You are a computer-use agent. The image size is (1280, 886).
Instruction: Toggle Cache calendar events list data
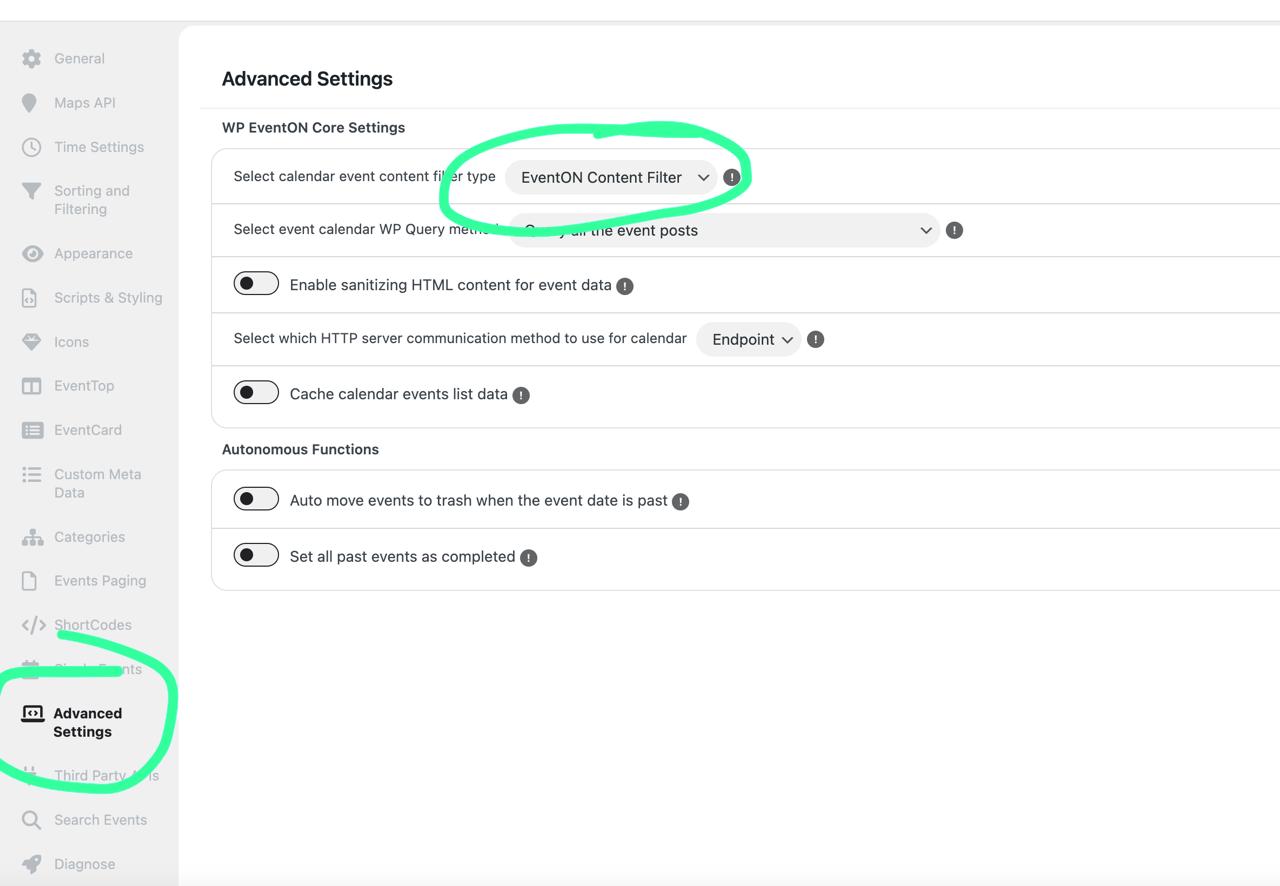[x=256, y=393]
